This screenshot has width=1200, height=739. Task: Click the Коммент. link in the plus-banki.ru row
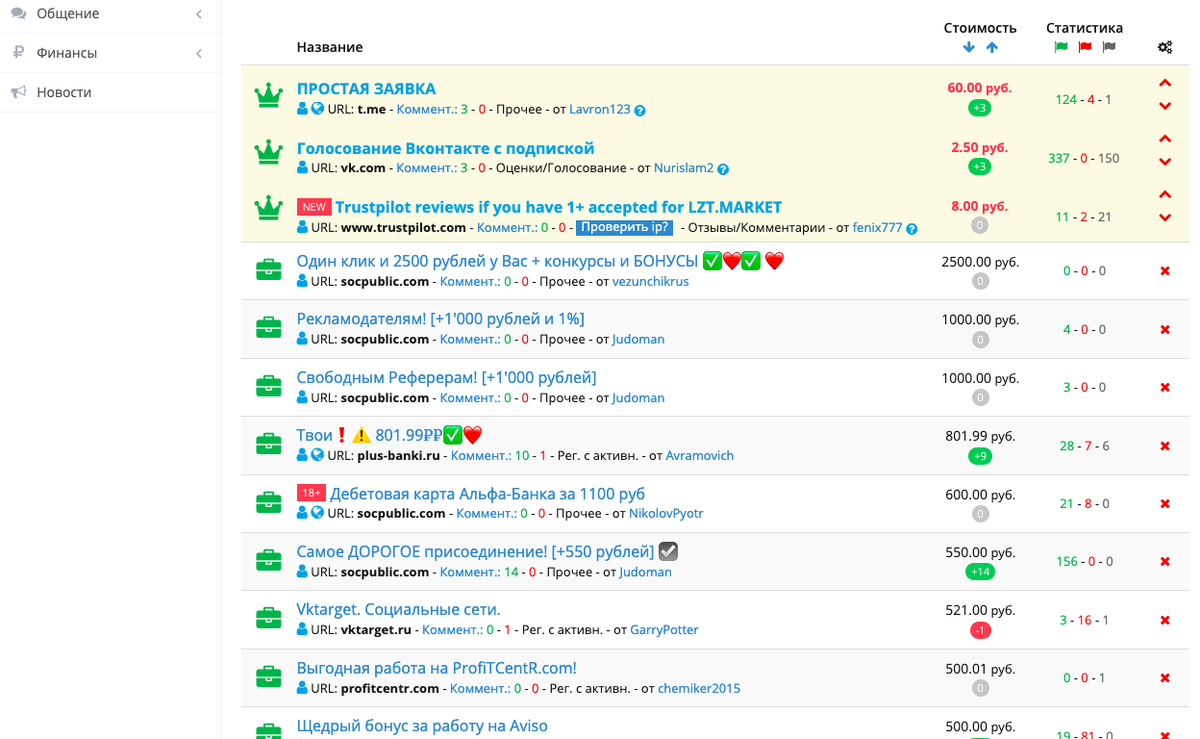pos(481,456)
